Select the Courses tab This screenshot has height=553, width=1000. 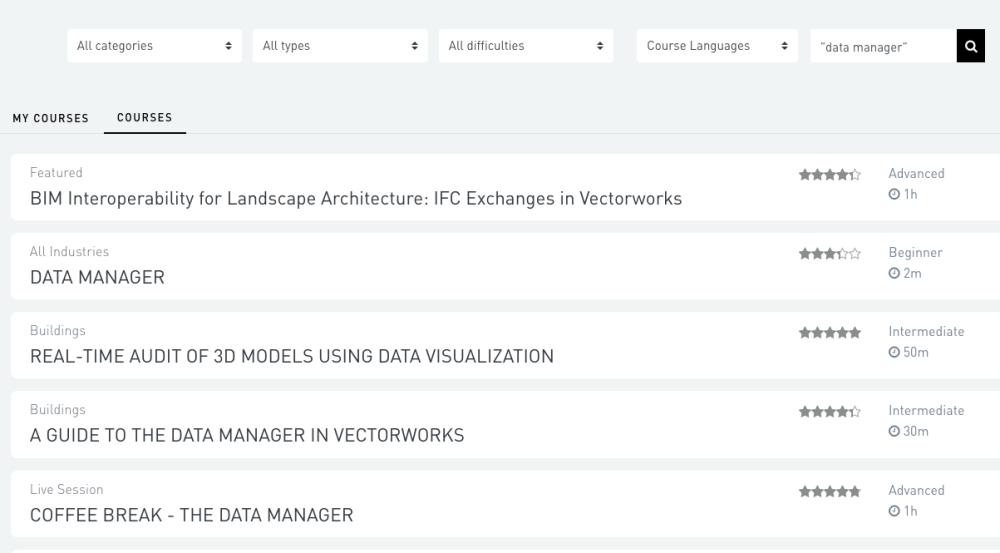pyautogui.click(x=144, y=118)
